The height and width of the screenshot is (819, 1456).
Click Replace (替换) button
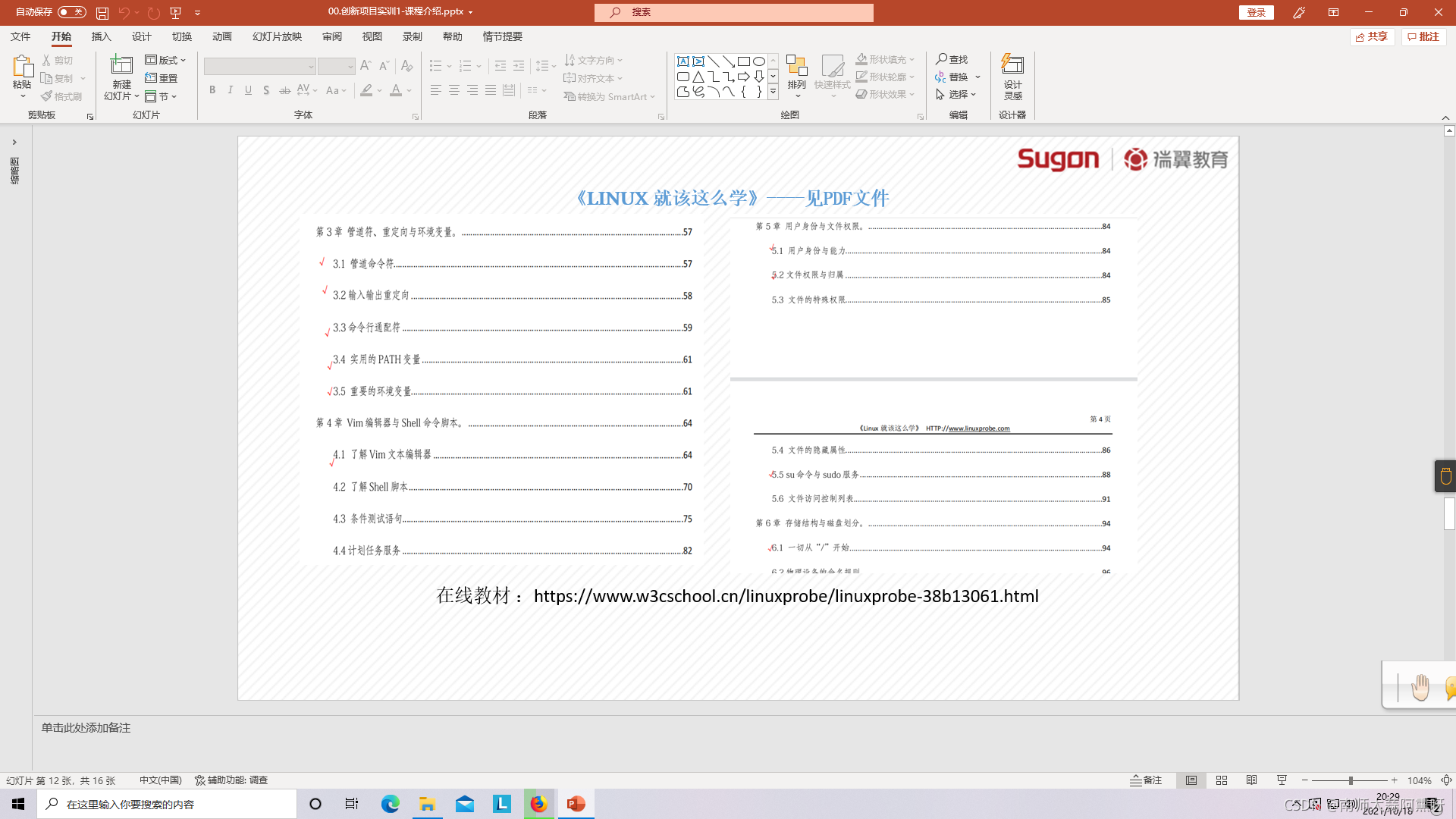(958, 77)
